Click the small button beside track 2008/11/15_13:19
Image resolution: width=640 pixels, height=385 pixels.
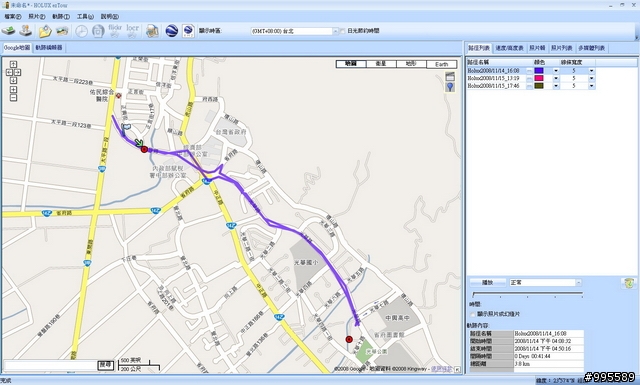(529, 78)
